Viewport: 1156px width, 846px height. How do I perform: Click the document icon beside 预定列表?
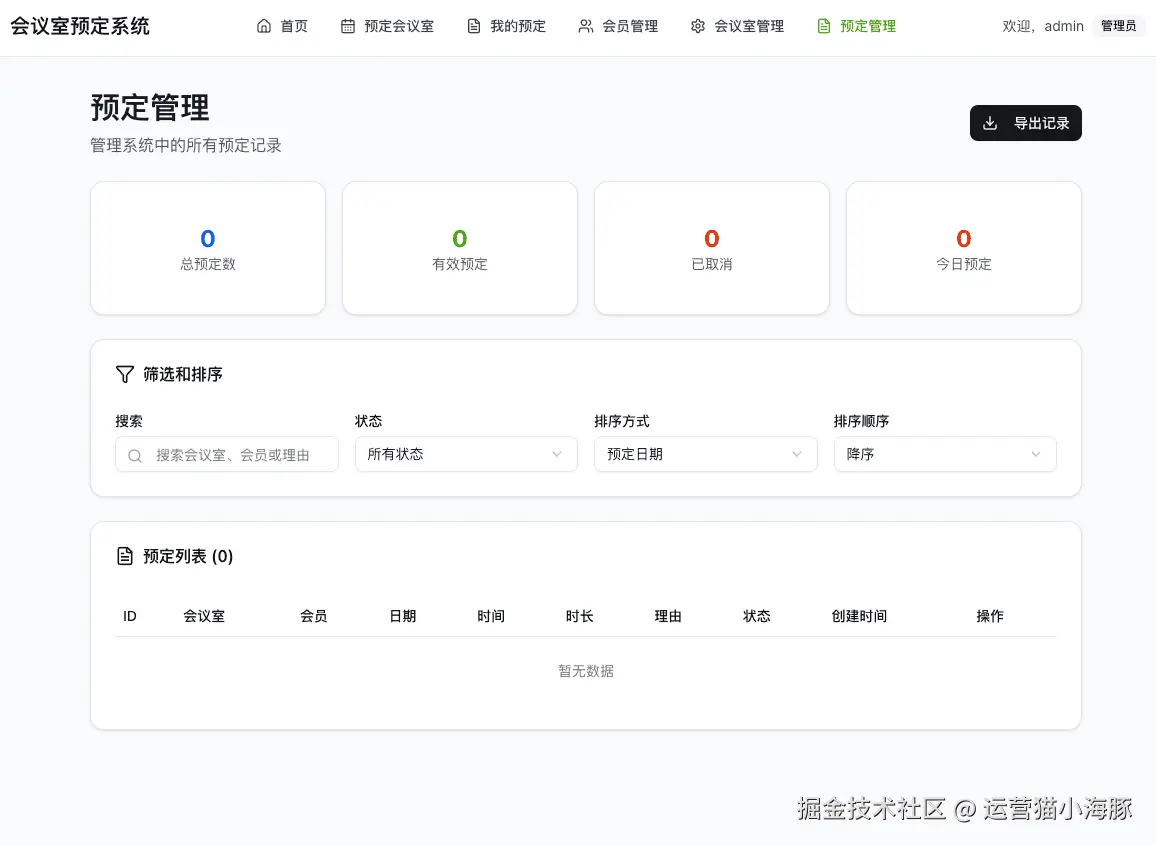click(x=125, y=556)
